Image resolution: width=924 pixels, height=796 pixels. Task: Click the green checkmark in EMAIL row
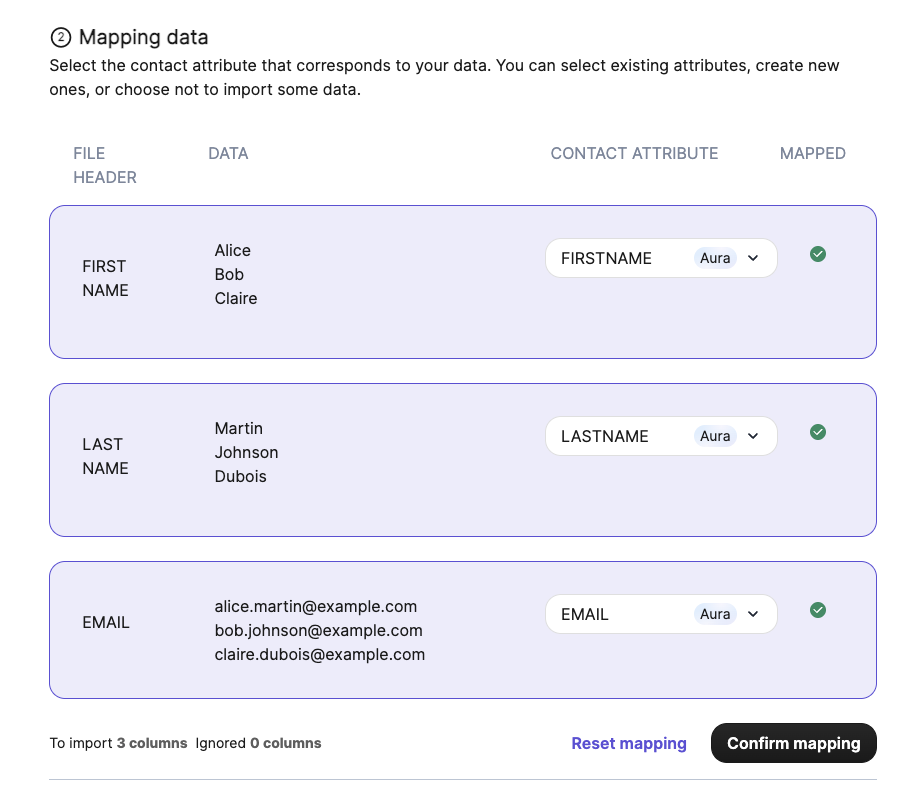pyautogui.click(x=817, y=610)
